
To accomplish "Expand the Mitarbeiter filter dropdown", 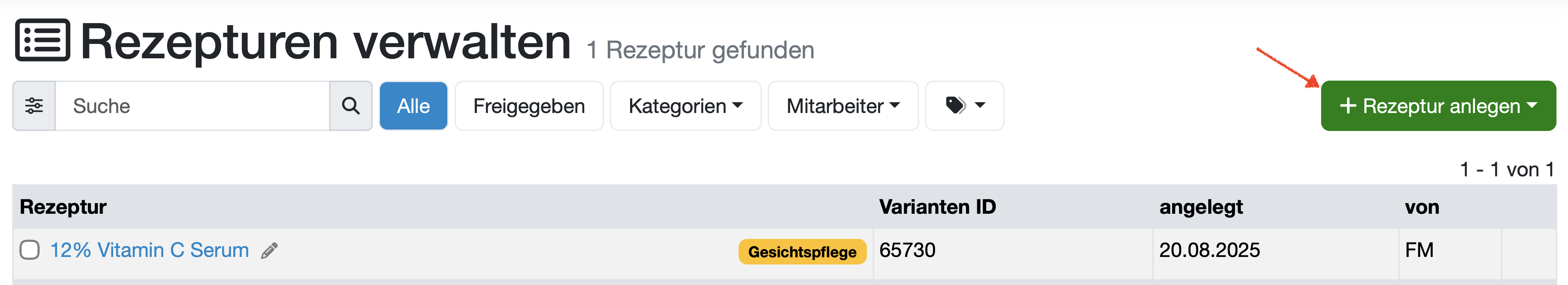I will pyautogui.click(x=842, y=106).
